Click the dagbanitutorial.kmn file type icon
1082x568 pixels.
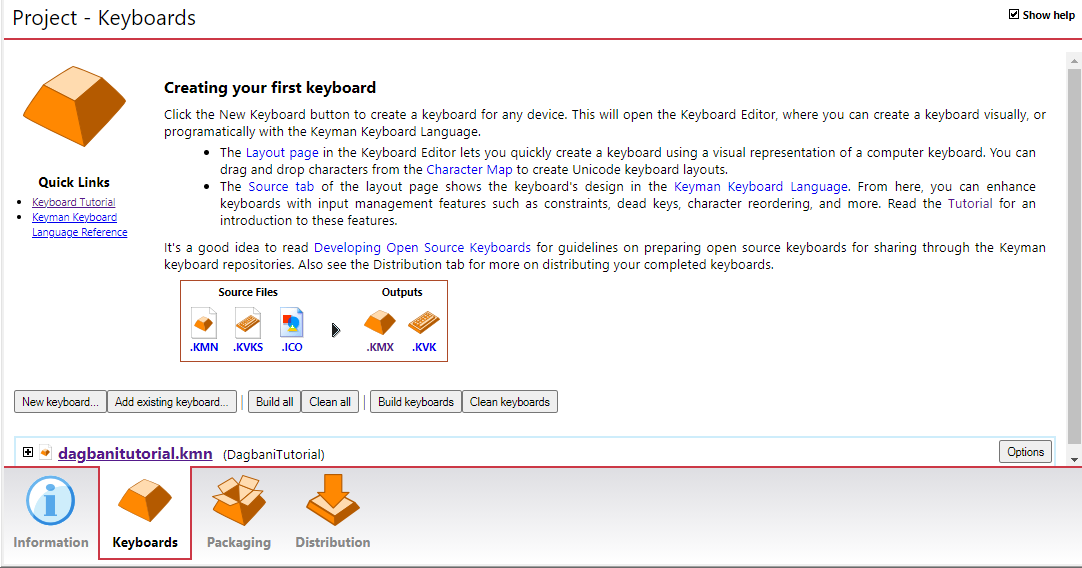coord(46,453)
